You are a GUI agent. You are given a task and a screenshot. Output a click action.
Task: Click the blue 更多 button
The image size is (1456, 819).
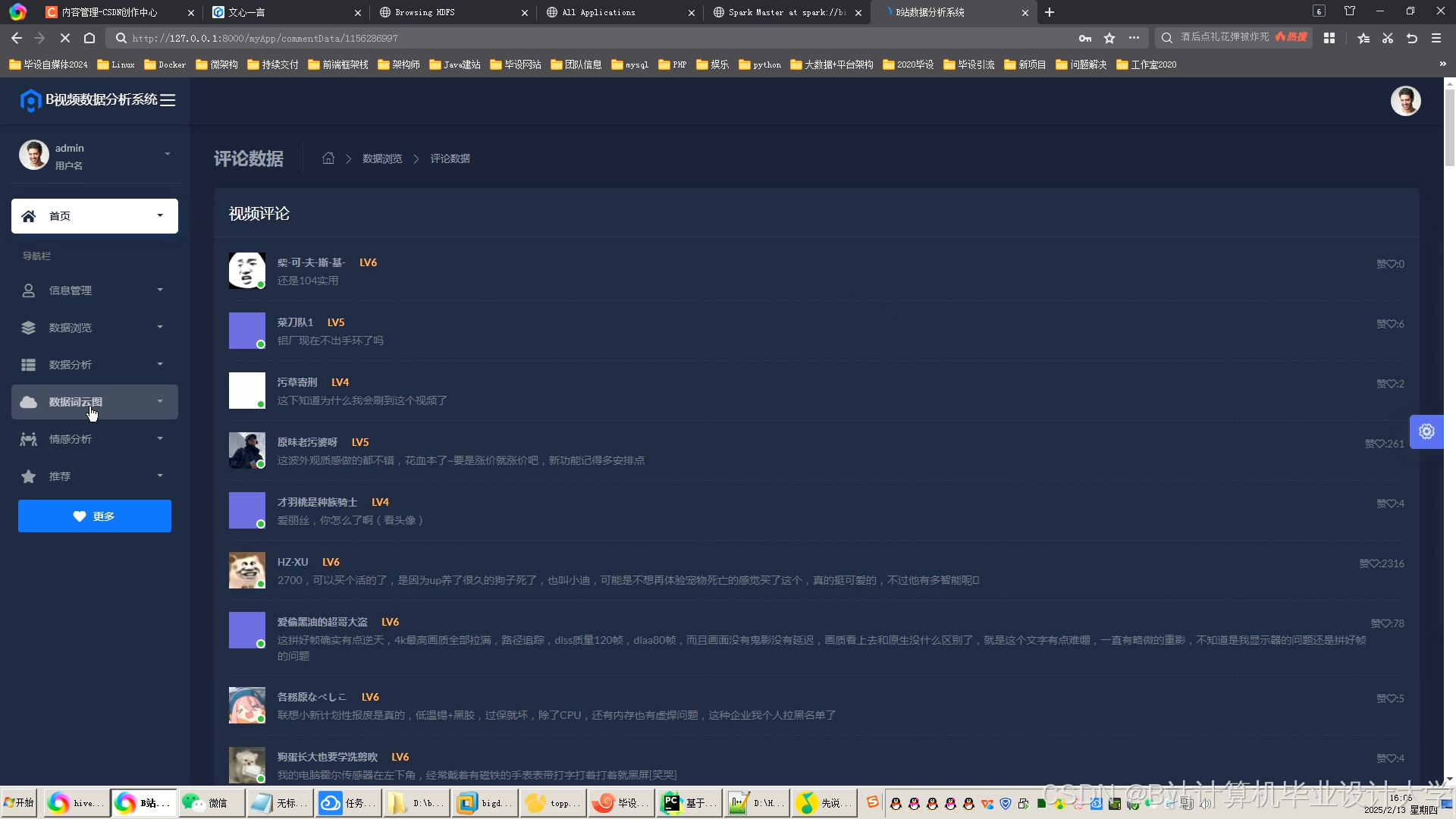(x=95, y=516)
